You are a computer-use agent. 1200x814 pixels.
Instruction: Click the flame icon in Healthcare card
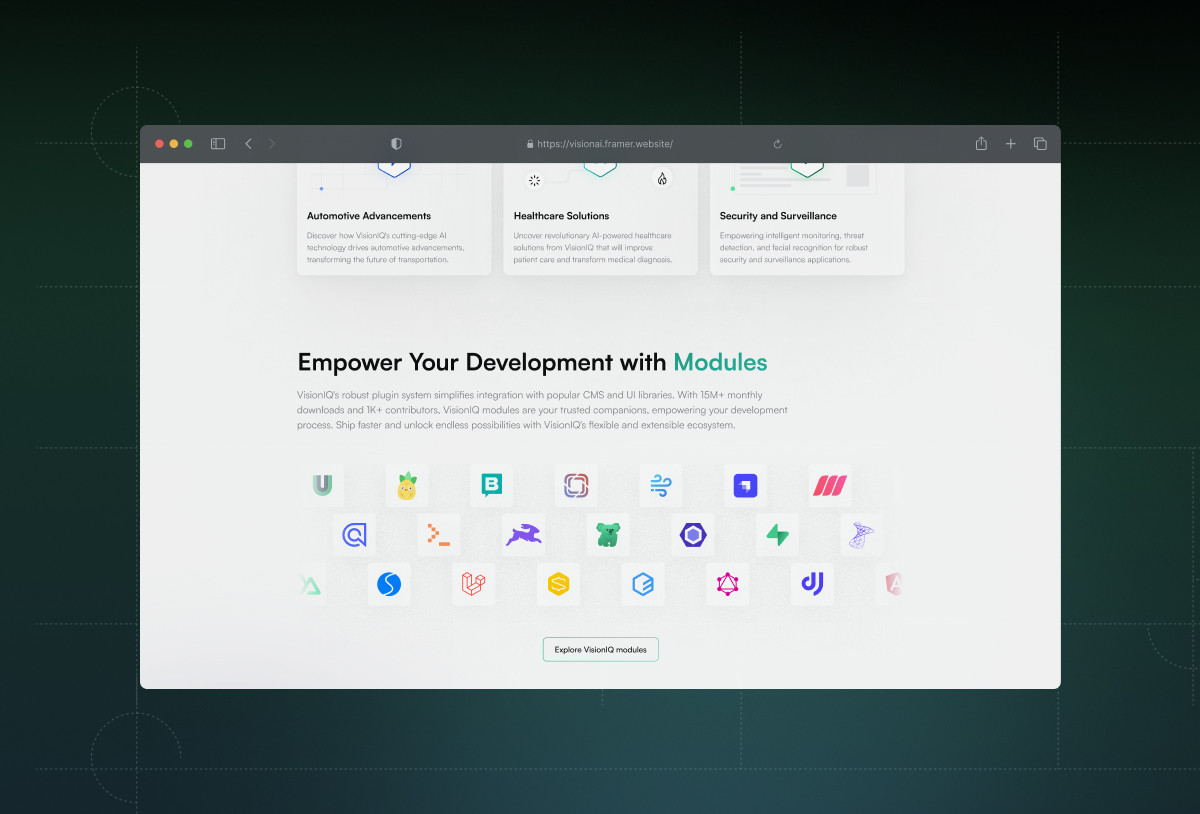point(661,179)
